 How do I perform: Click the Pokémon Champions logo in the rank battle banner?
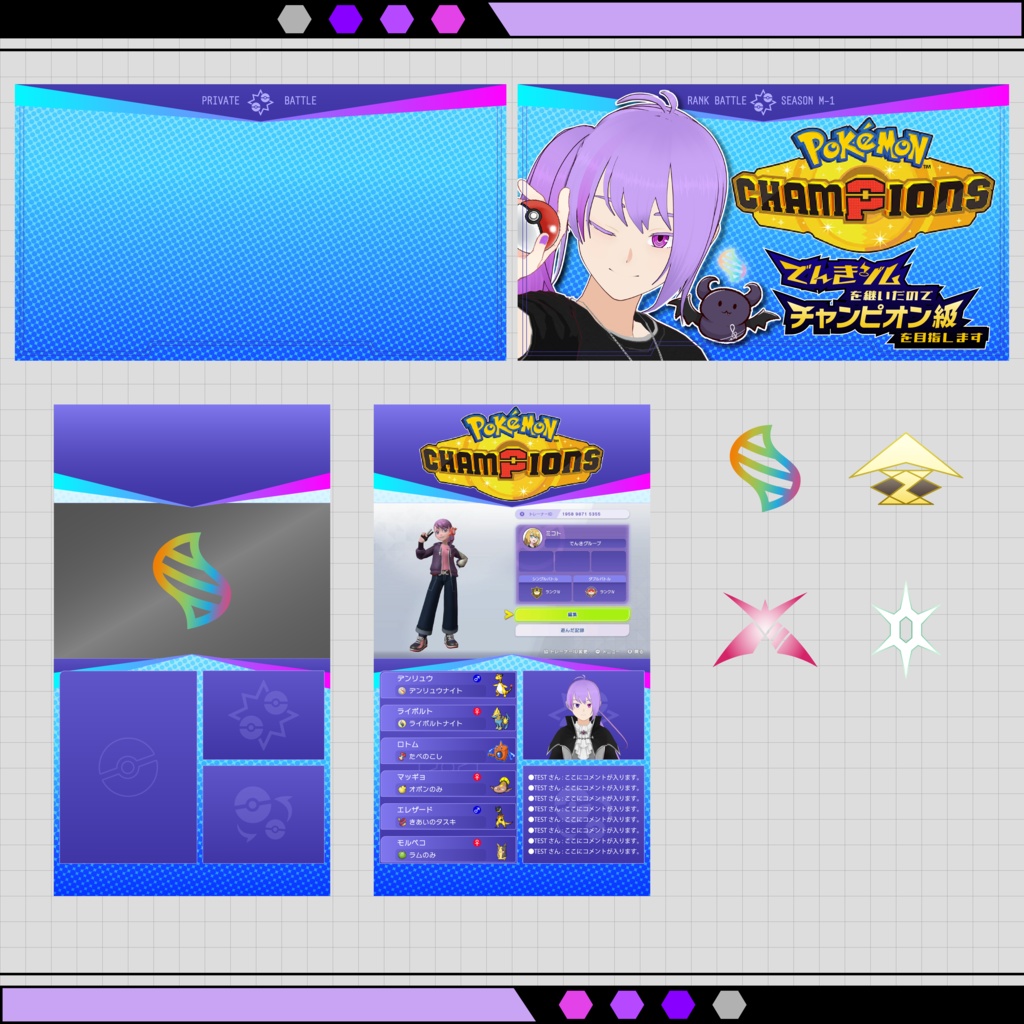(x=863, y=184)
